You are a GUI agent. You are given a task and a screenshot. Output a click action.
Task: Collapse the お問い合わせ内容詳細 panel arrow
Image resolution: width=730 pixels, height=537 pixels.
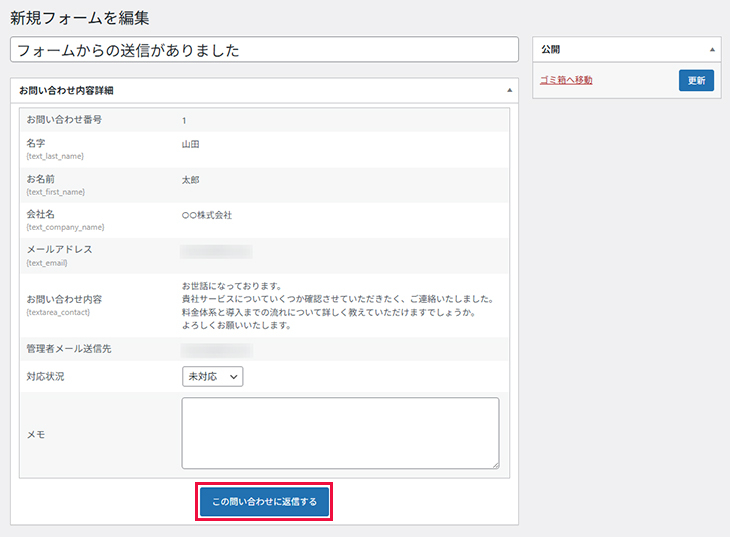pyautogui.click(x=509, y=90)
